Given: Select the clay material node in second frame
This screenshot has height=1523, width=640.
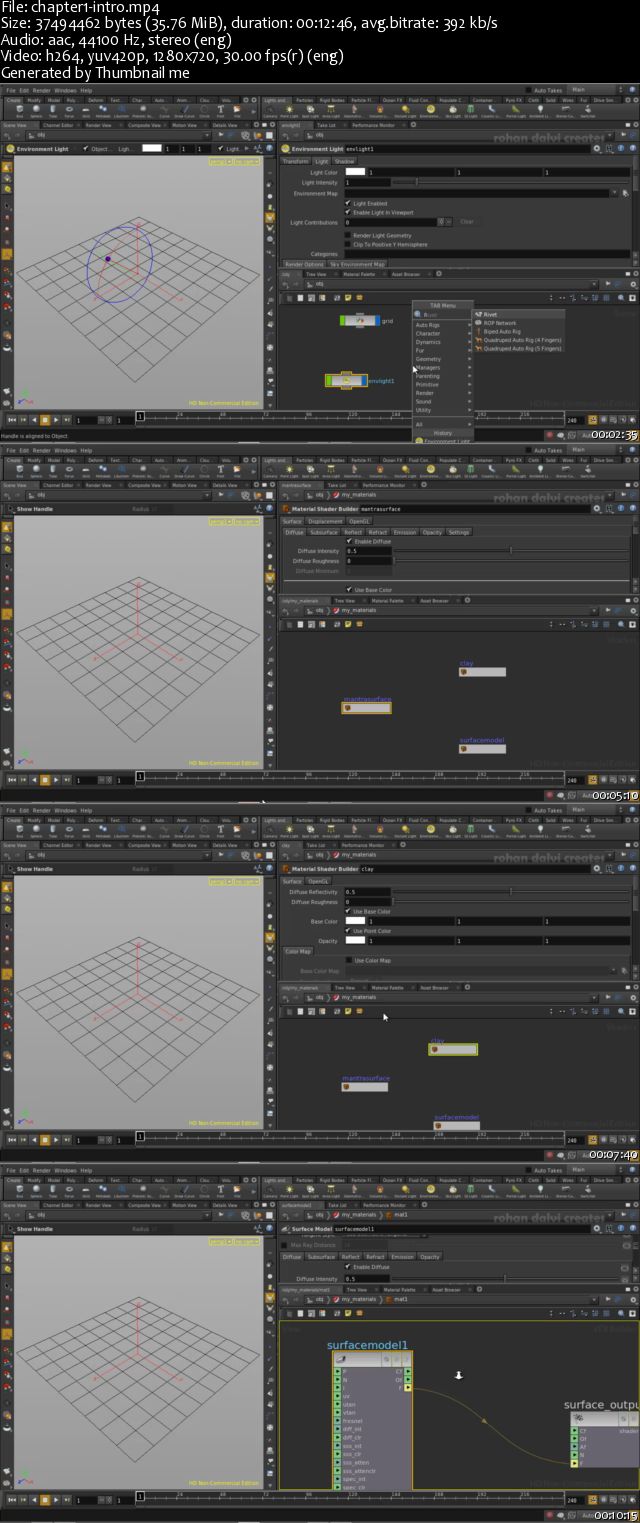Looking at the screenshot, I should click(x=482, y=672).
